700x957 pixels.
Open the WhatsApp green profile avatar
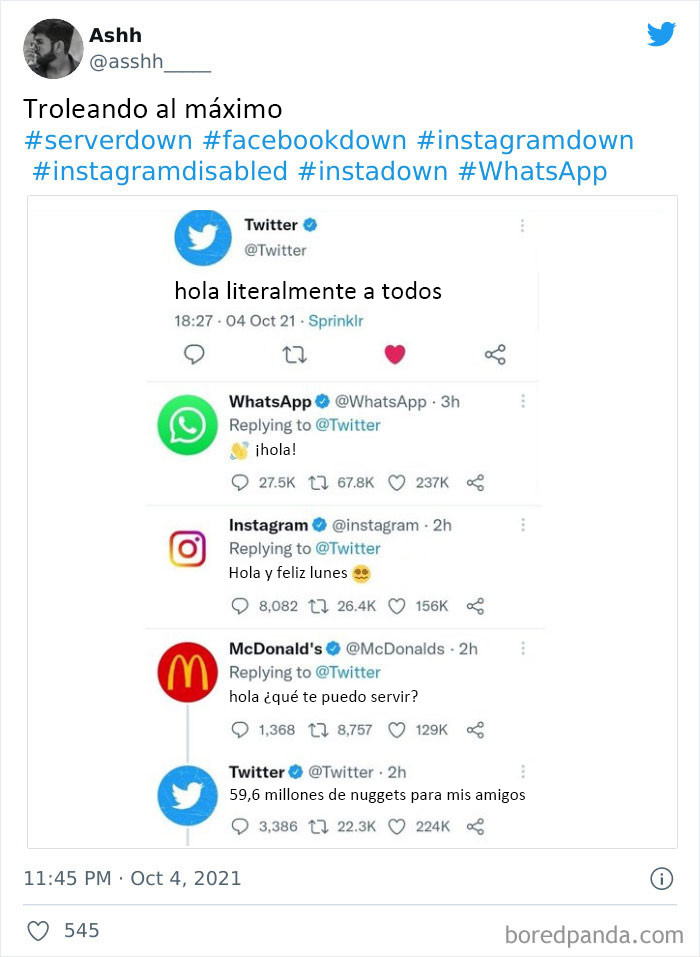[x=187, y=425]
